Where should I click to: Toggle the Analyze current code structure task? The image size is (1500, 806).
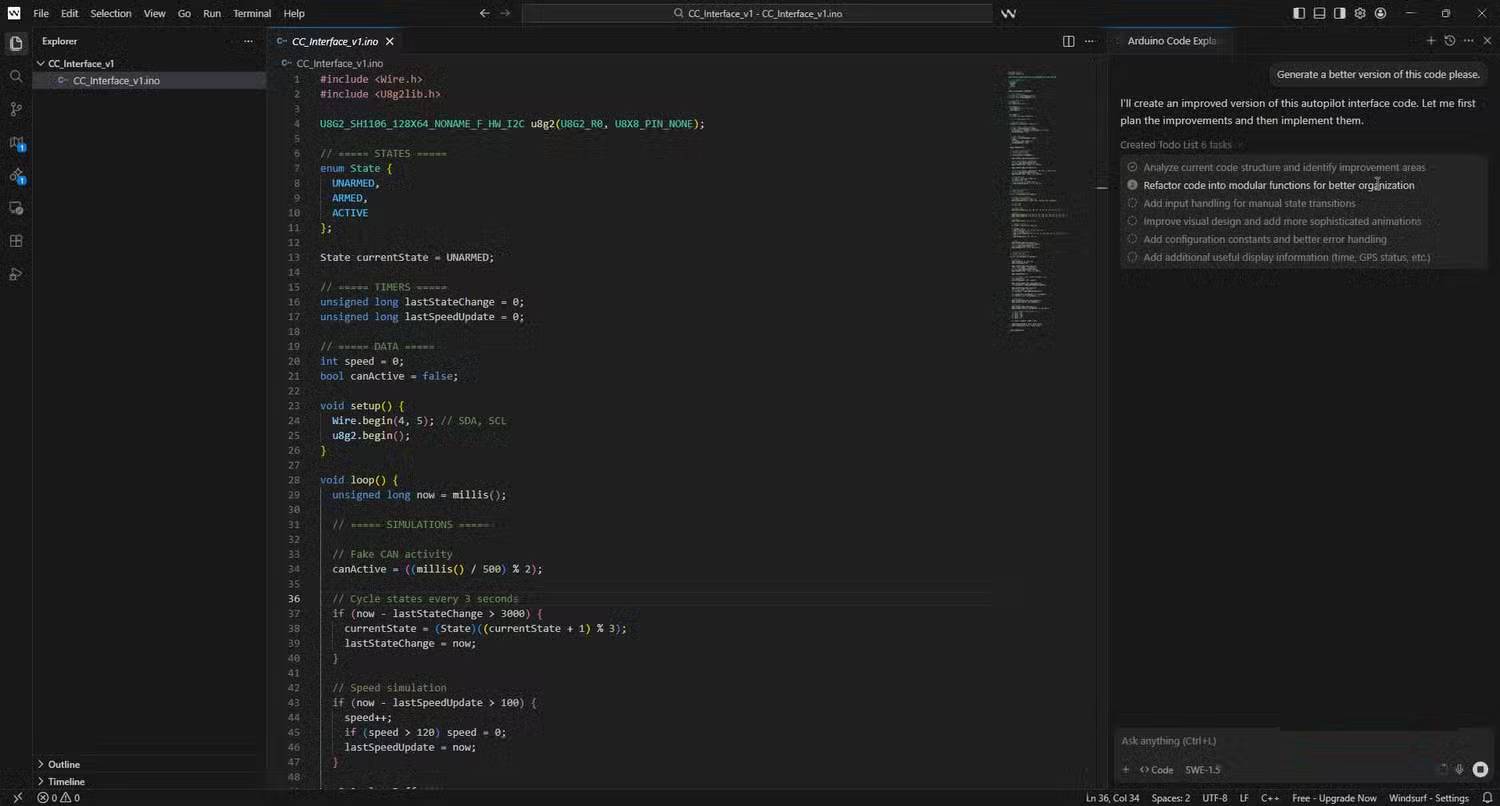(x=1133, y=167)
